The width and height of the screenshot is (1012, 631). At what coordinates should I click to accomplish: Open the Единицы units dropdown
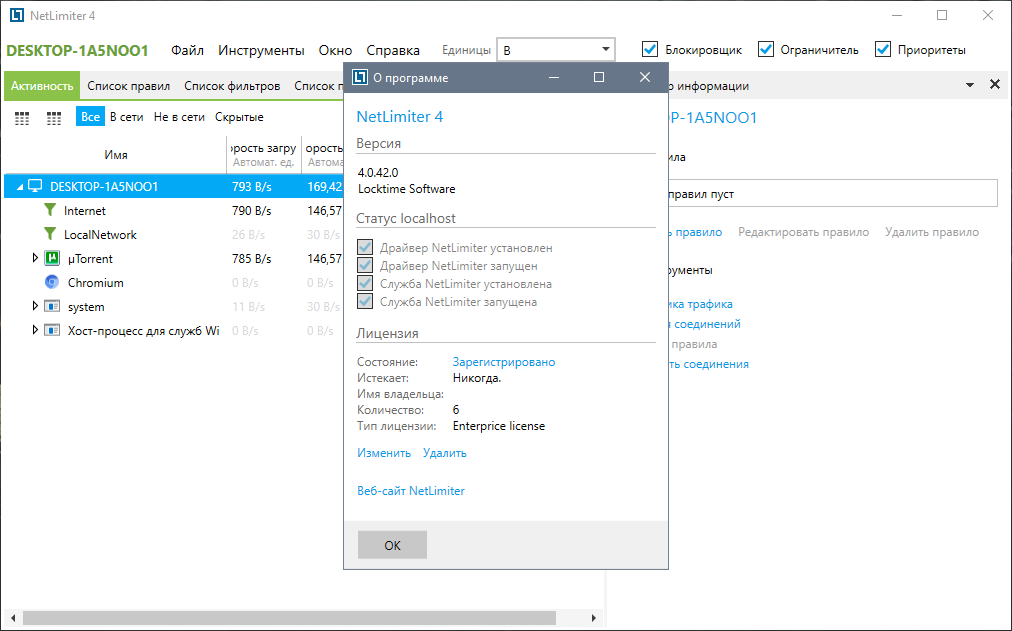click(556, 50)
